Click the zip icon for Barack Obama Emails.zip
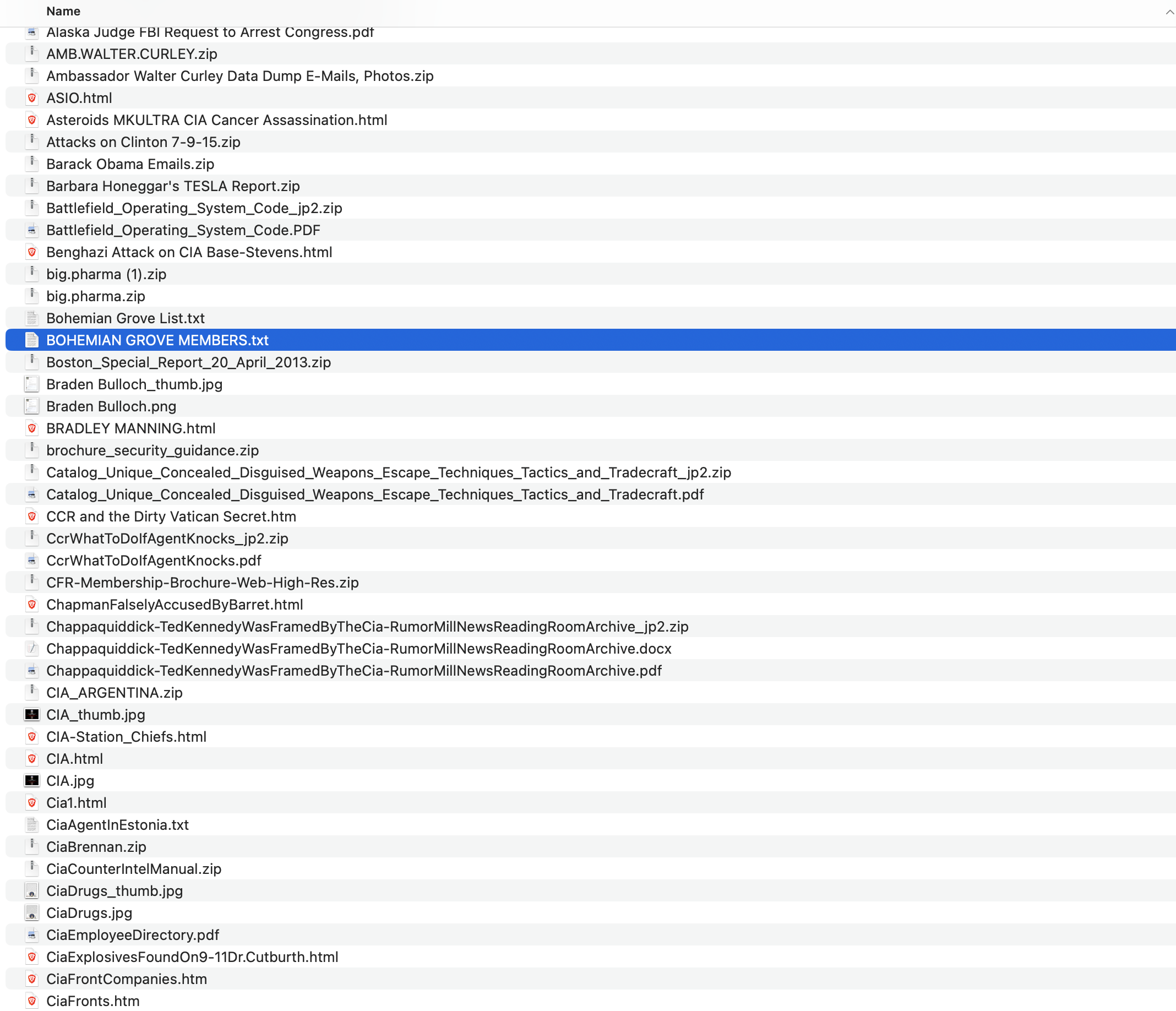The height and width of the screenshot is (1011, 1176). tap(32, 164)
